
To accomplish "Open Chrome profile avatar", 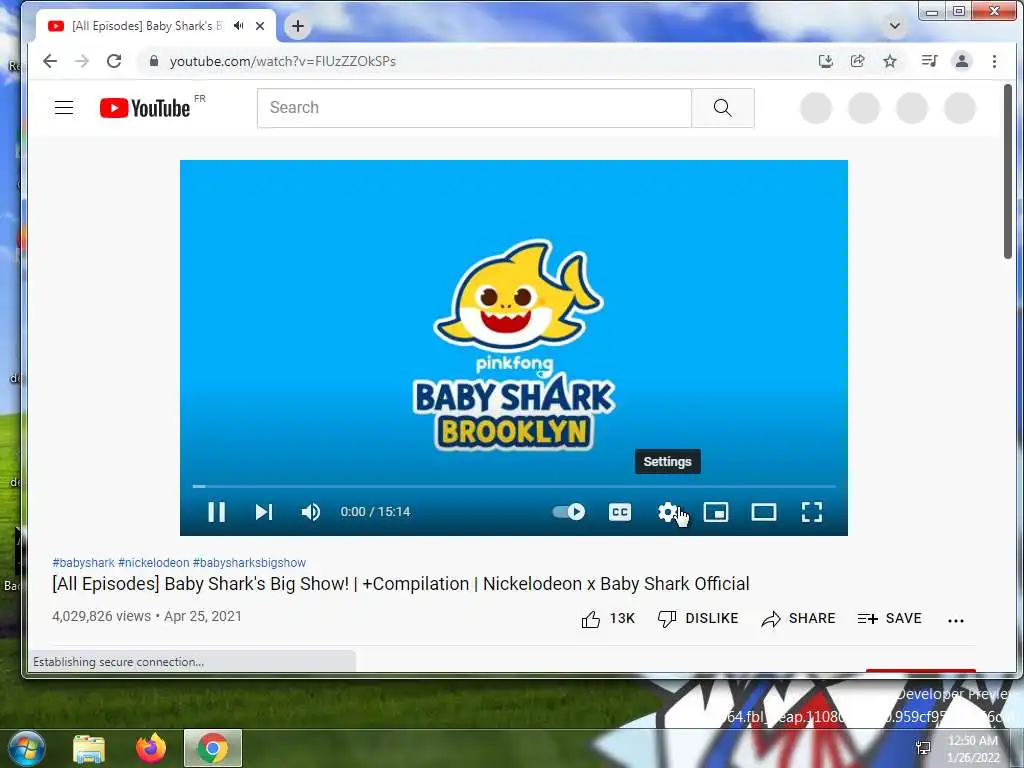I will point(962,61).
